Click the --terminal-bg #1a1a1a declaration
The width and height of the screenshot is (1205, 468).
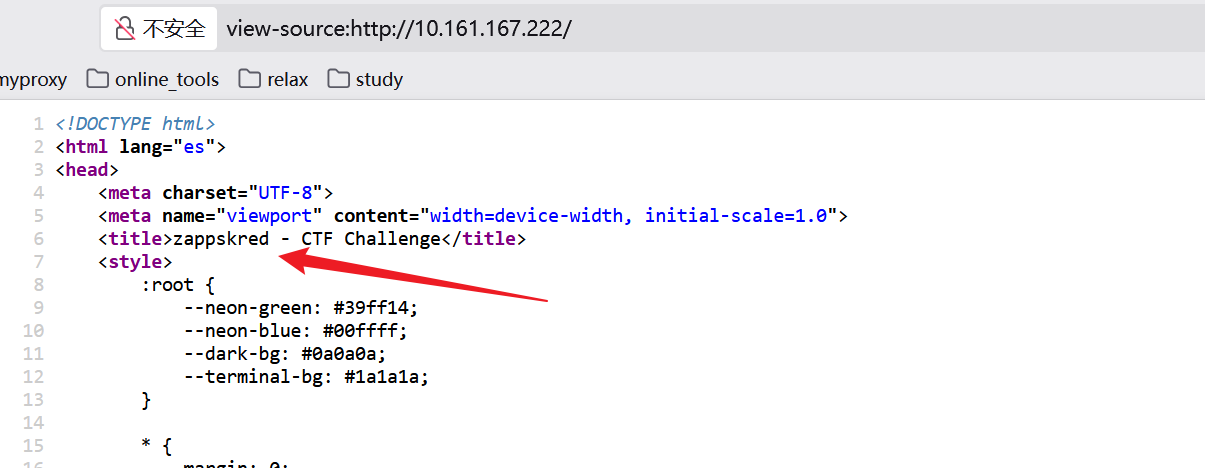[307, 377]
